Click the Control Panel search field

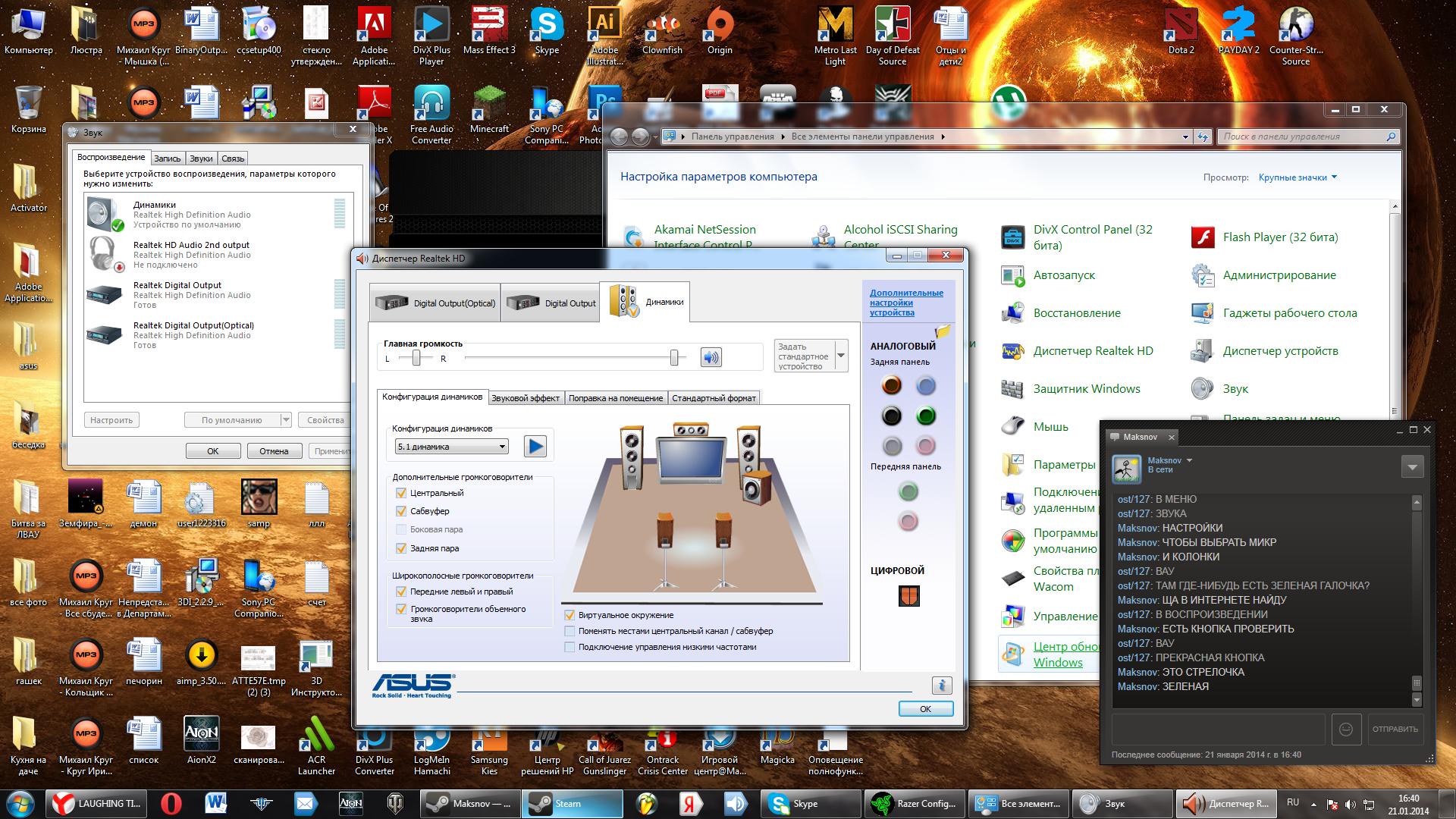pyautogui.click(x=1308, y=136)
